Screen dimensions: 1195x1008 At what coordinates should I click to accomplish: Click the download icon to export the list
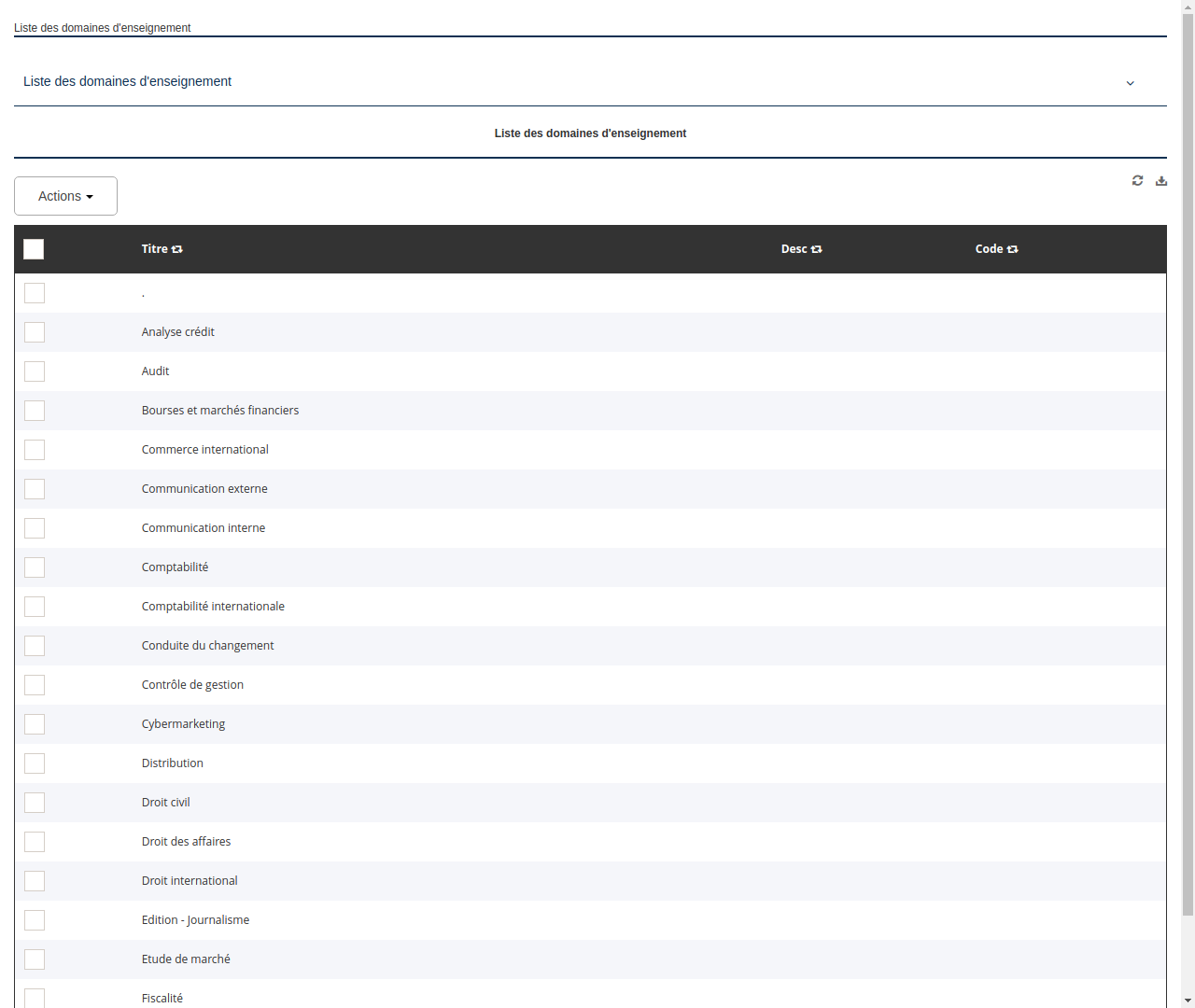(1161, 180)
